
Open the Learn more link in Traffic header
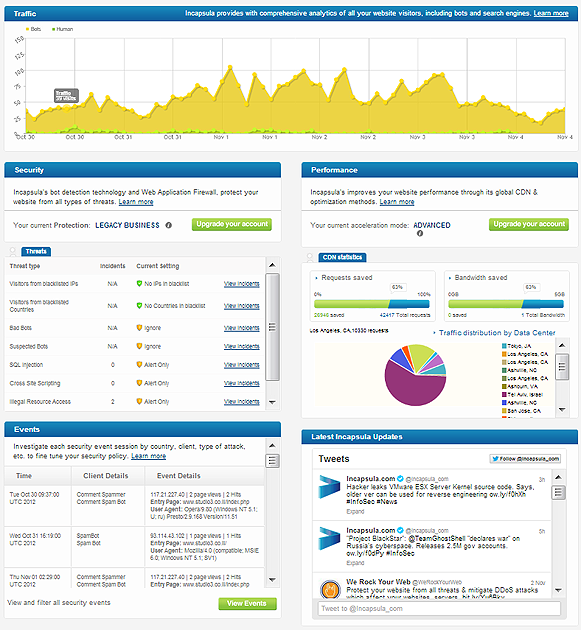(550, 13)
